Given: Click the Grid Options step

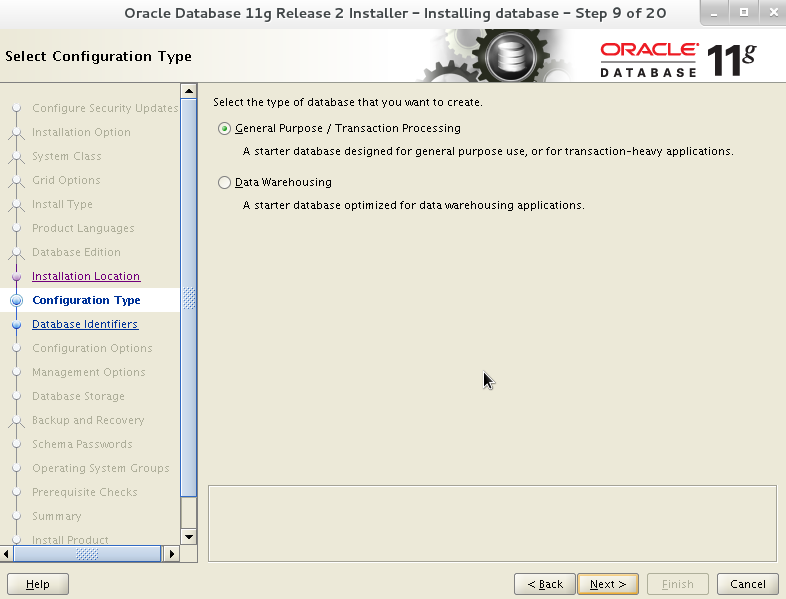Looking at the screenshot, I should click(66, 180).
